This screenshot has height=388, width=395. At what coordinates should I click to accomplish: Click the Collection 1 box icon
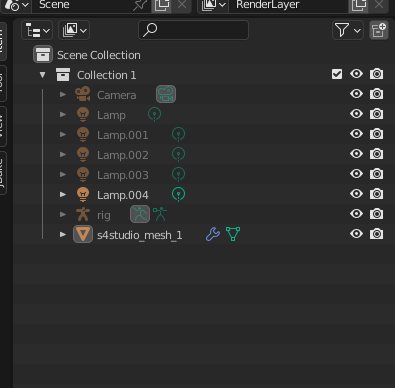point(63,75)
